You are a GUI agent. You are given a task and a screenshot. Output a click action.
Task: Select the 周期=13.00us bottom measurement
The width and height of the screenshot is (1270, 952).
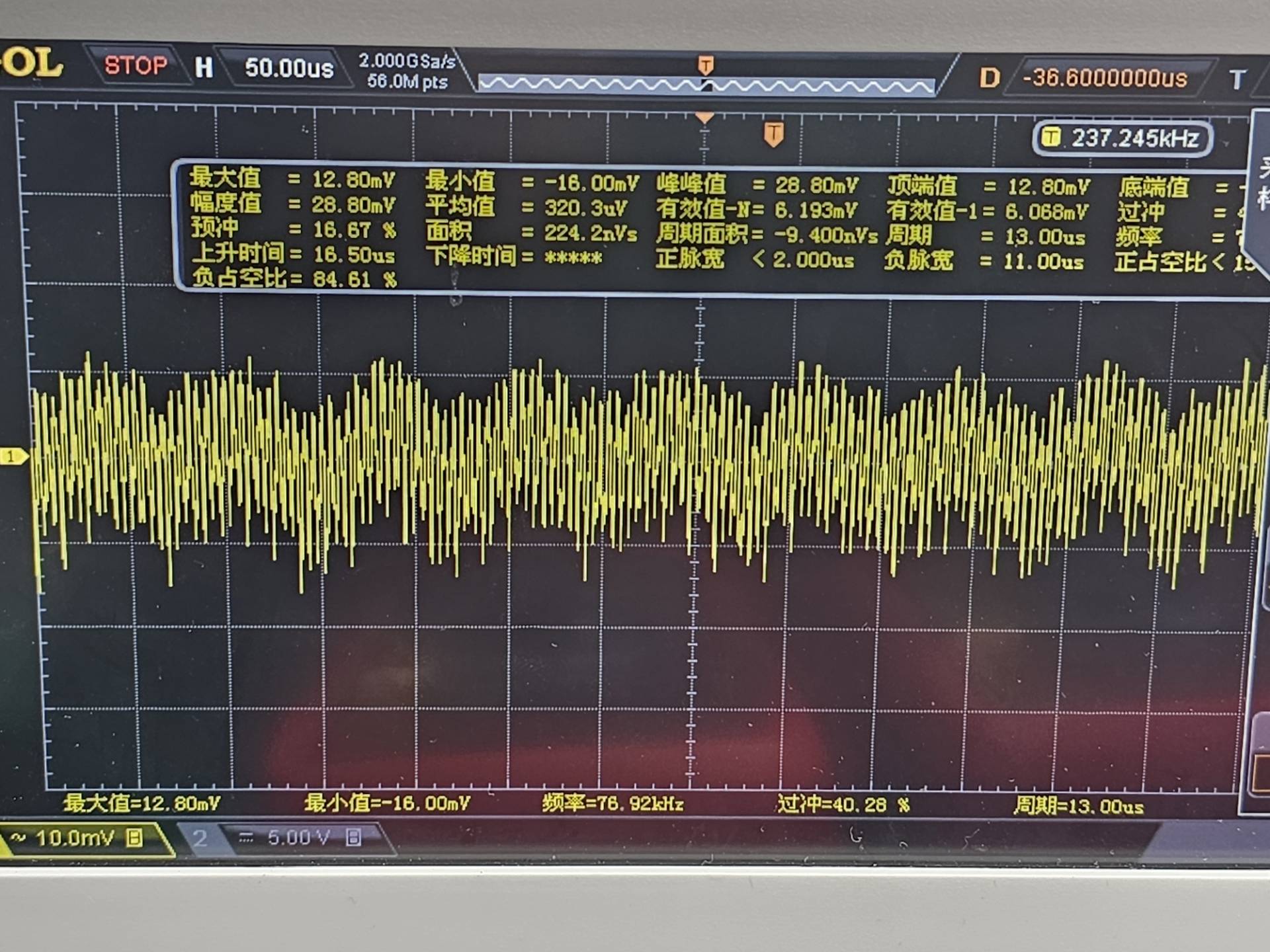pyautogui.click(x=1078, y=807)
